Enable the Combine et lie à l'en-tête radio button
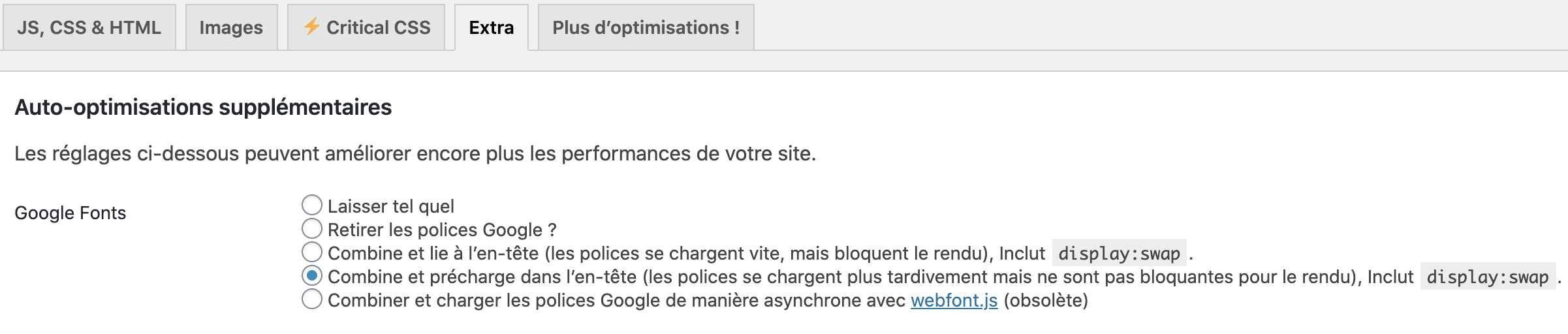The height and width of the screenshot is (334, 1568). coord(312,252)
